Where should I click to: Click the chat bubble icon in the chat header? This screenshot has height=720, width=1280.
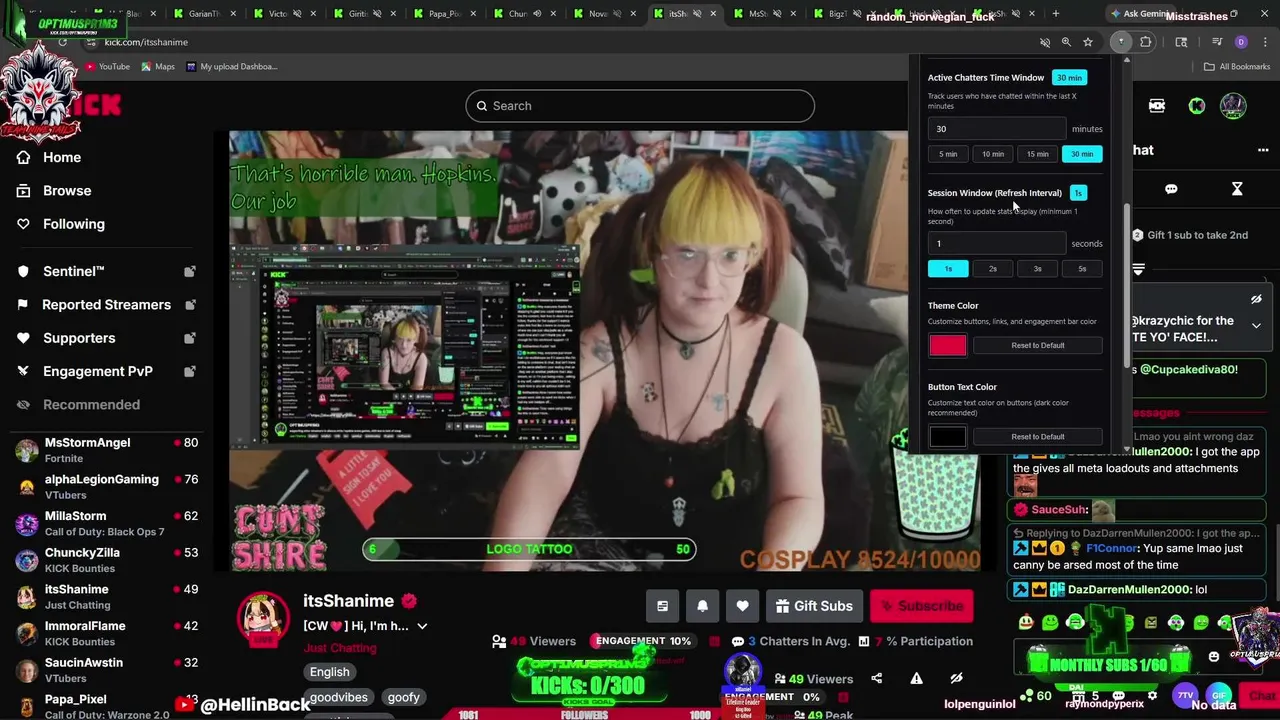coord(1171,189)
